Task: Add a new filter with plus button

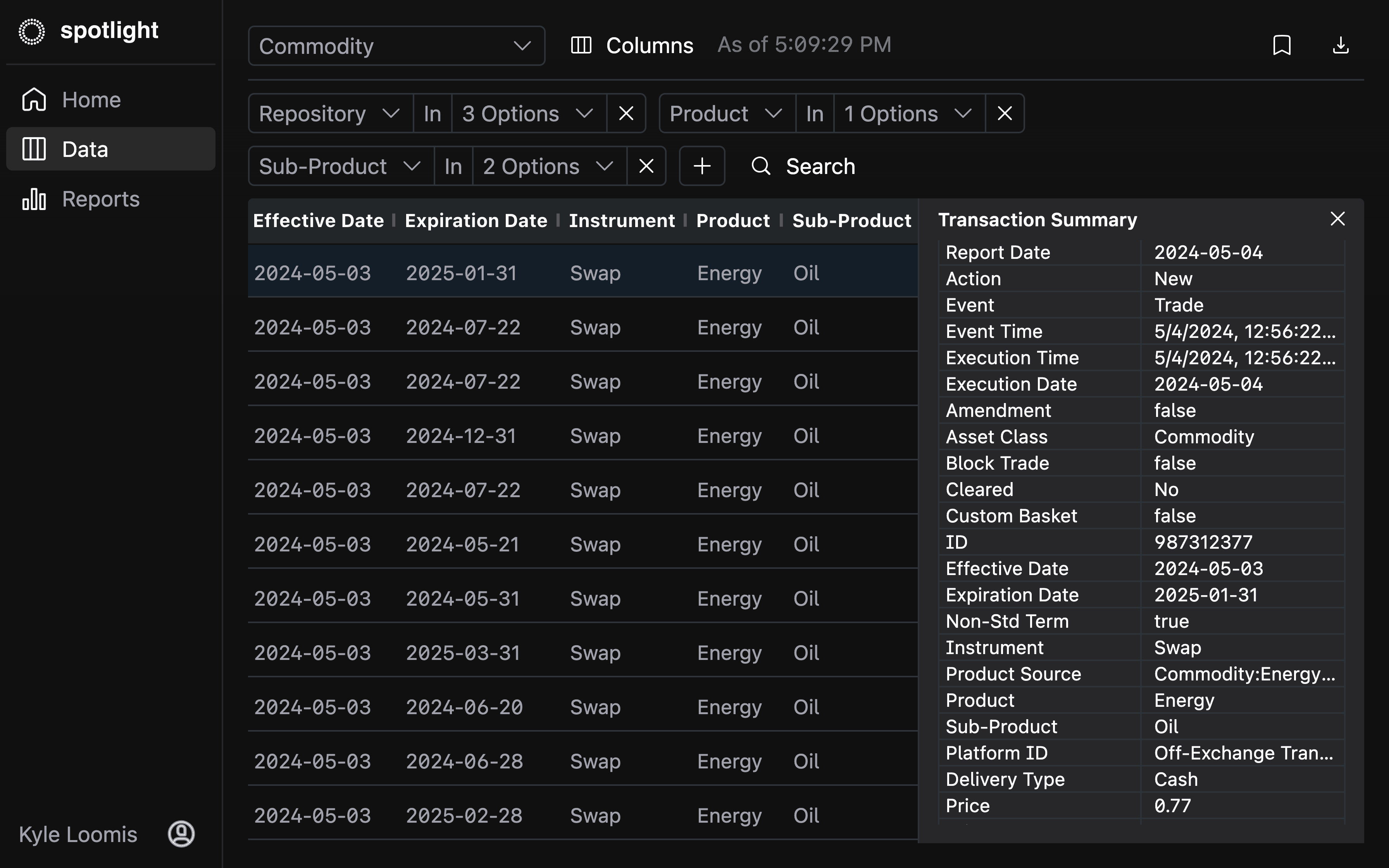Action: coord(702,167)
